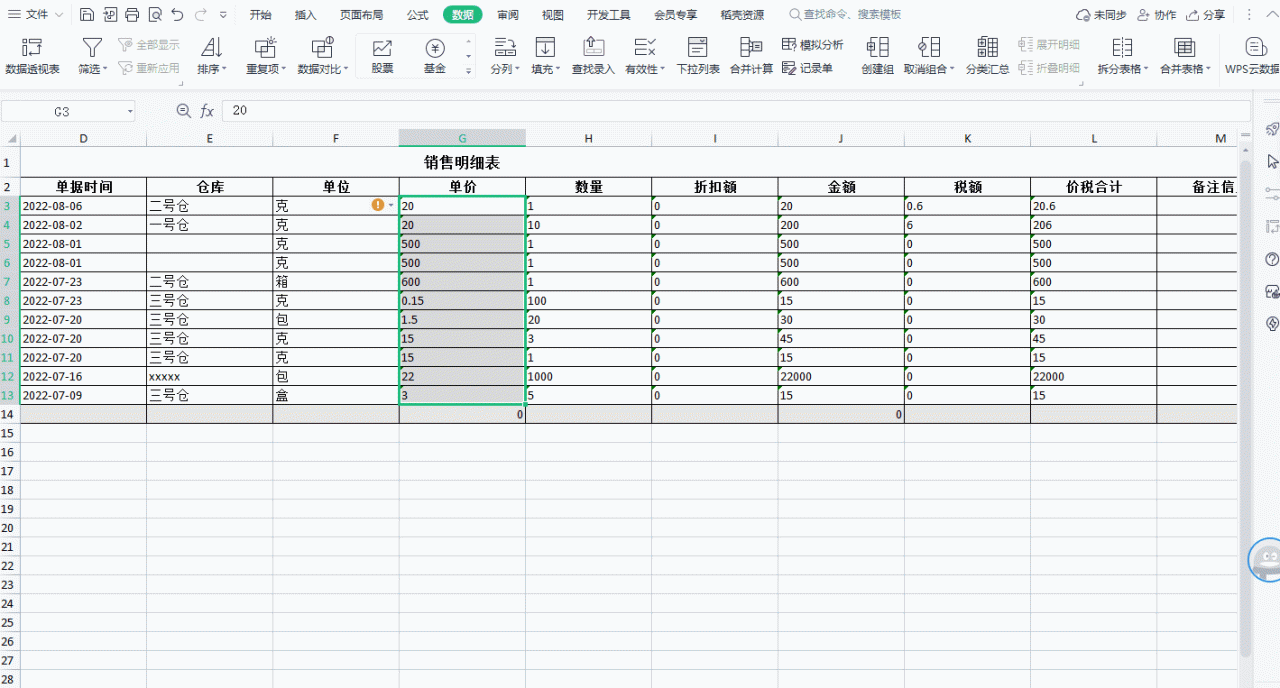This screenshot has height=688, width=1280.
Task: Expand the 填充 (Fill) dropdown
Action: pos(557,69)
